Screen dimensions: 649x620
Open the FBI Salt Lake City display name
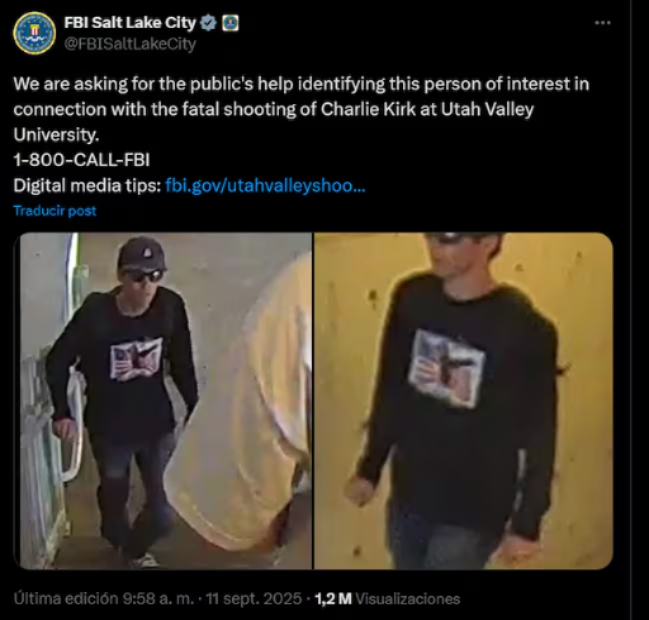[x=130, y=23]
